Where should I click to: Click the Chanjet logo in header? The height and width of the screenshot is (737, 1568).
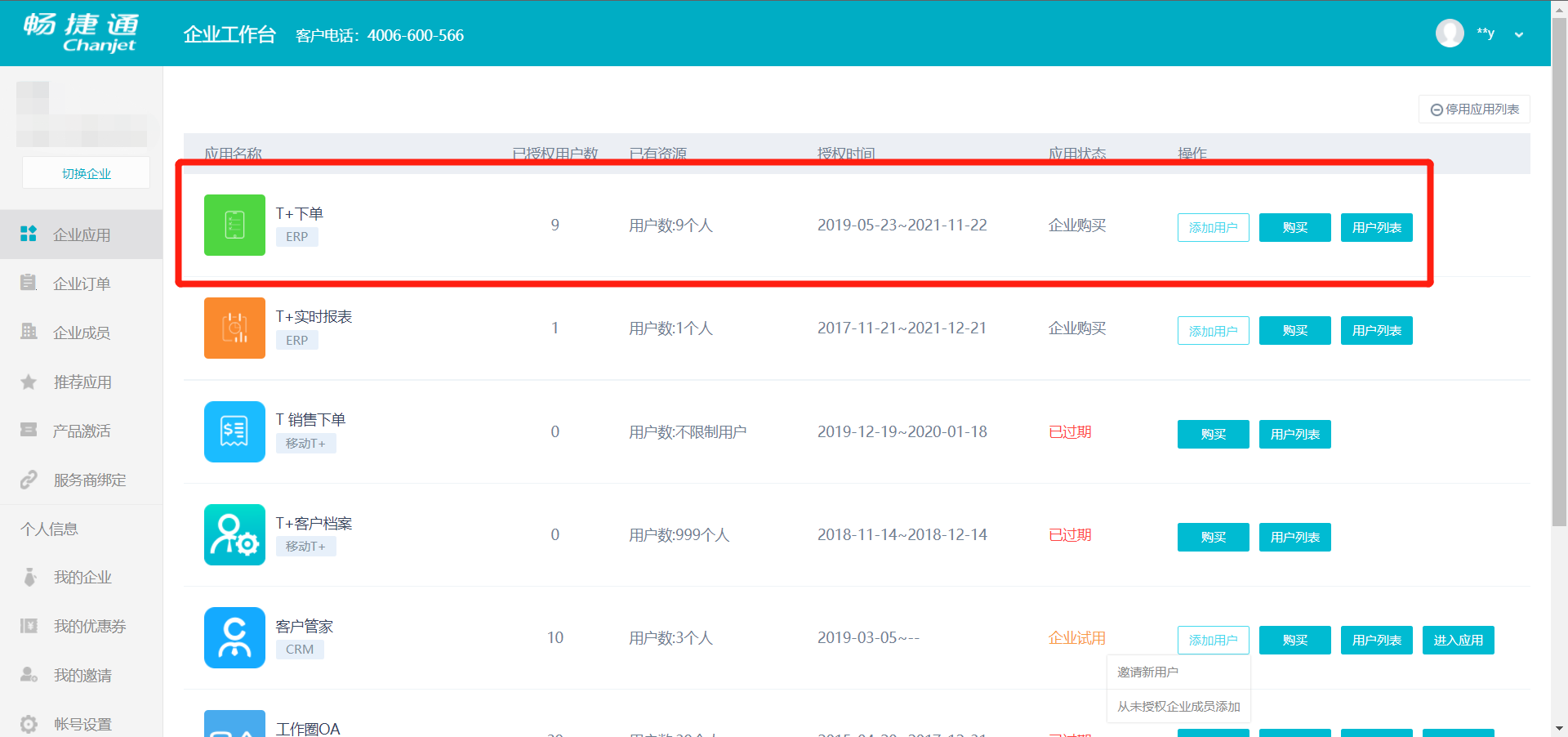[80, 33]
